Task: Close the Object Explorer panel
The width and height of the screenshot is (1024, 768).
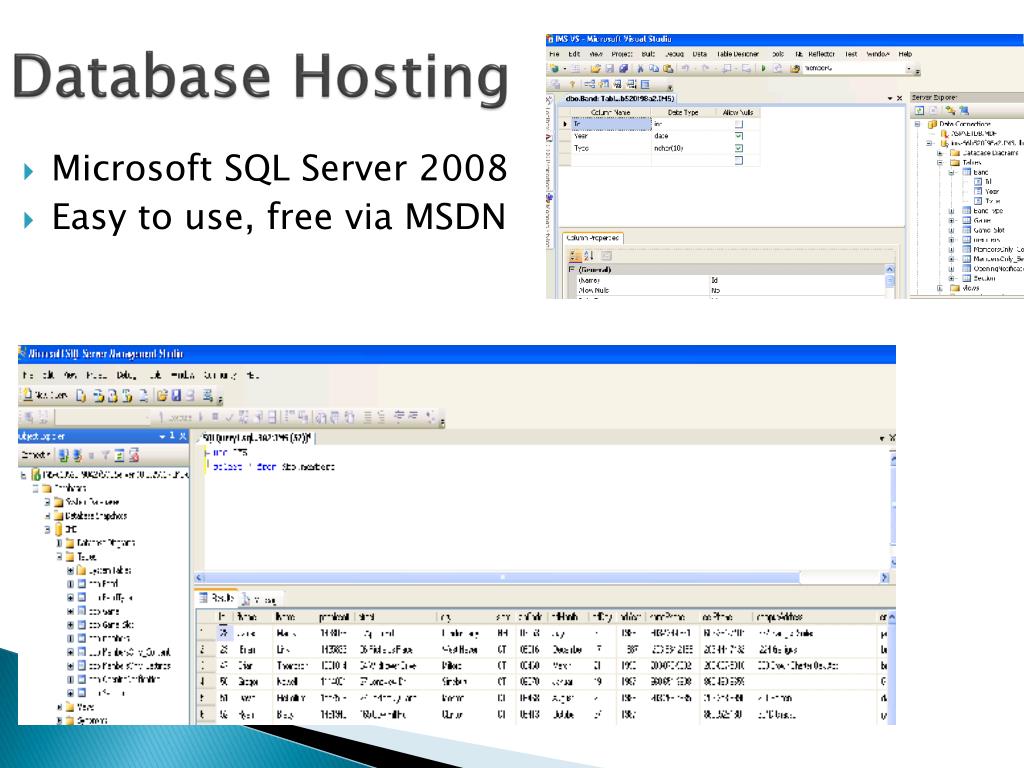Action: (182, 436)
